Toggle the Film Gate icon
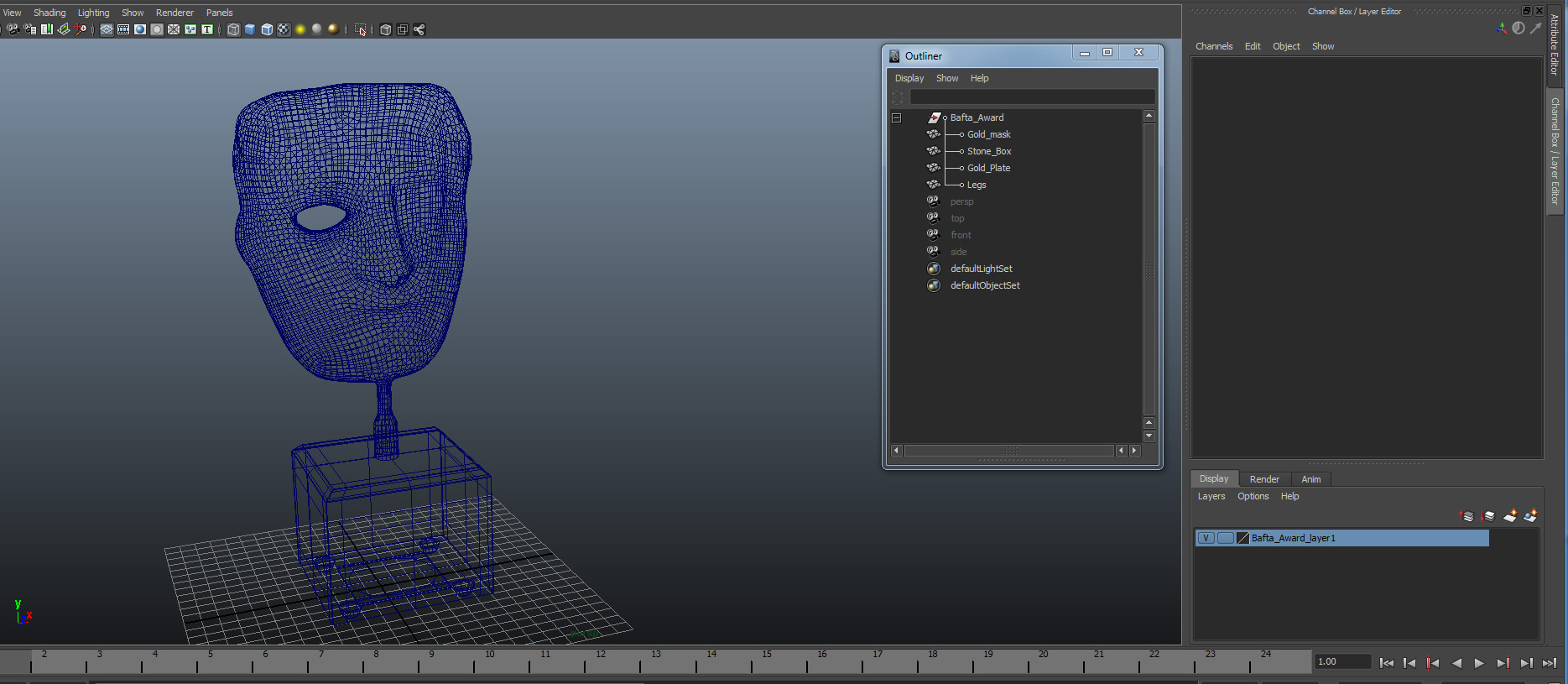 point(123,29)
